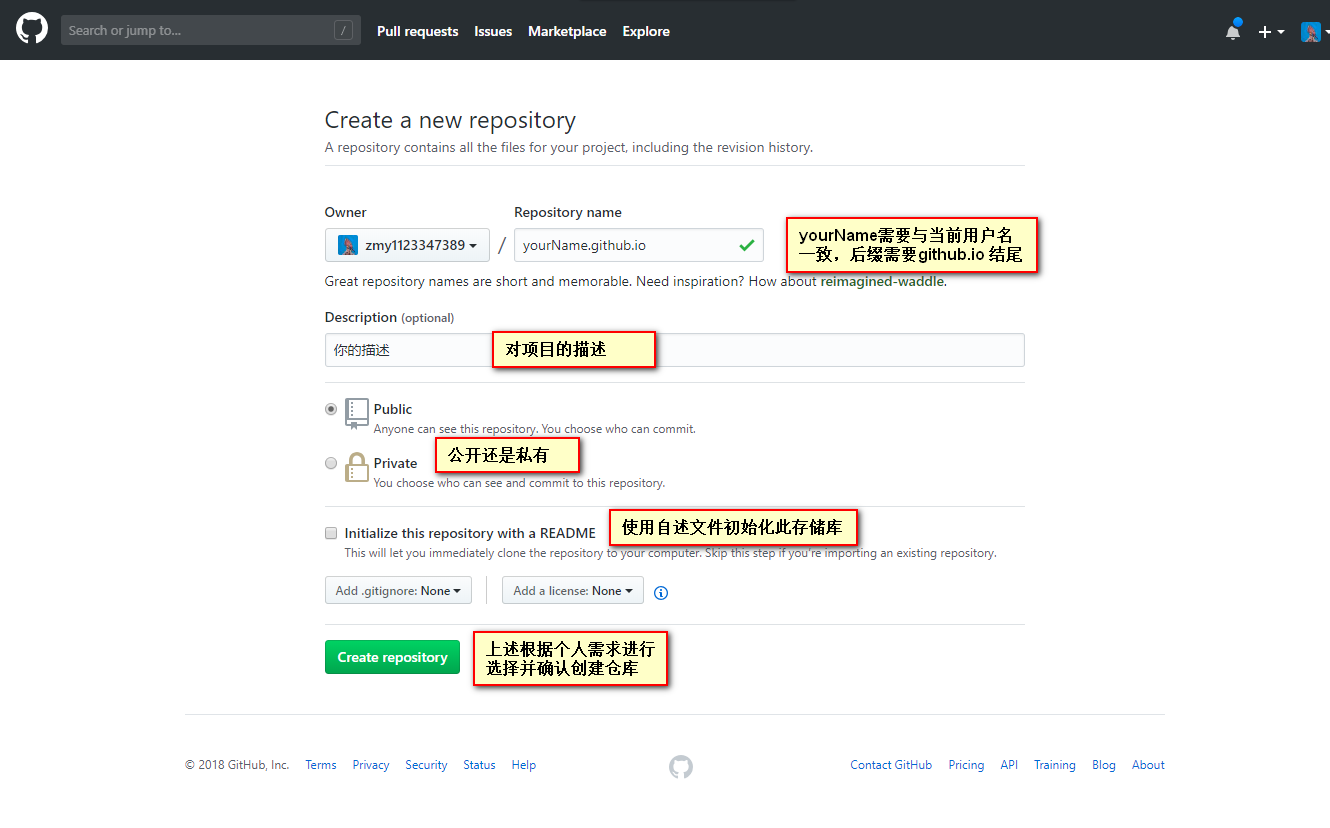Image resolution: width=1330 pixels, height=828 pixels.
Task: Select the Public radio button
Action: point(331,409)
